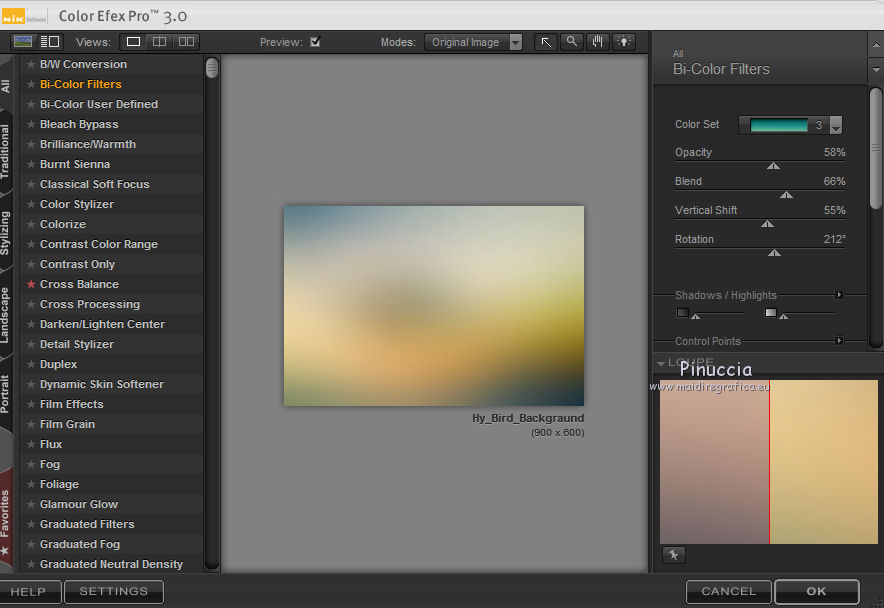Toggle favorite star for Cross Balance

pos(31,285)
